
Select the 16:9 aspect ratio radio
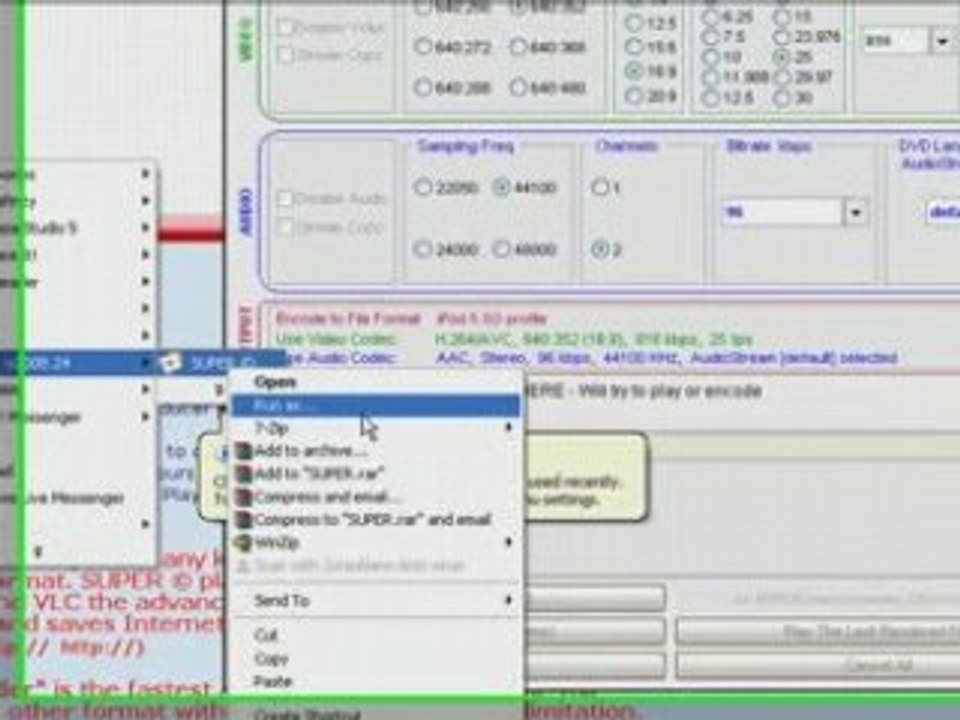point(634,71)
